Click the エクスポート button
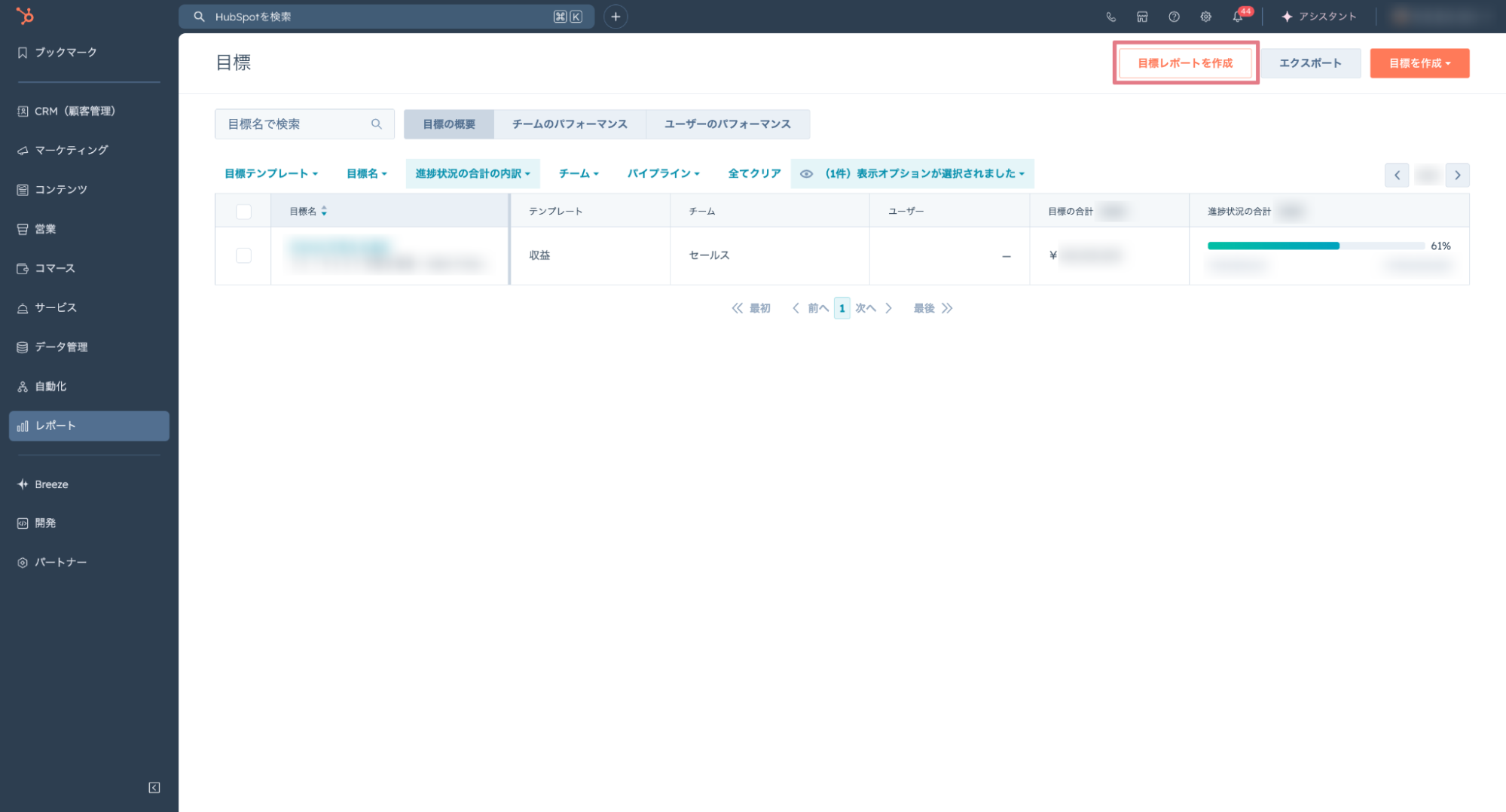The width and height of the screenshot is (1506, 812). click(1310, 63)
